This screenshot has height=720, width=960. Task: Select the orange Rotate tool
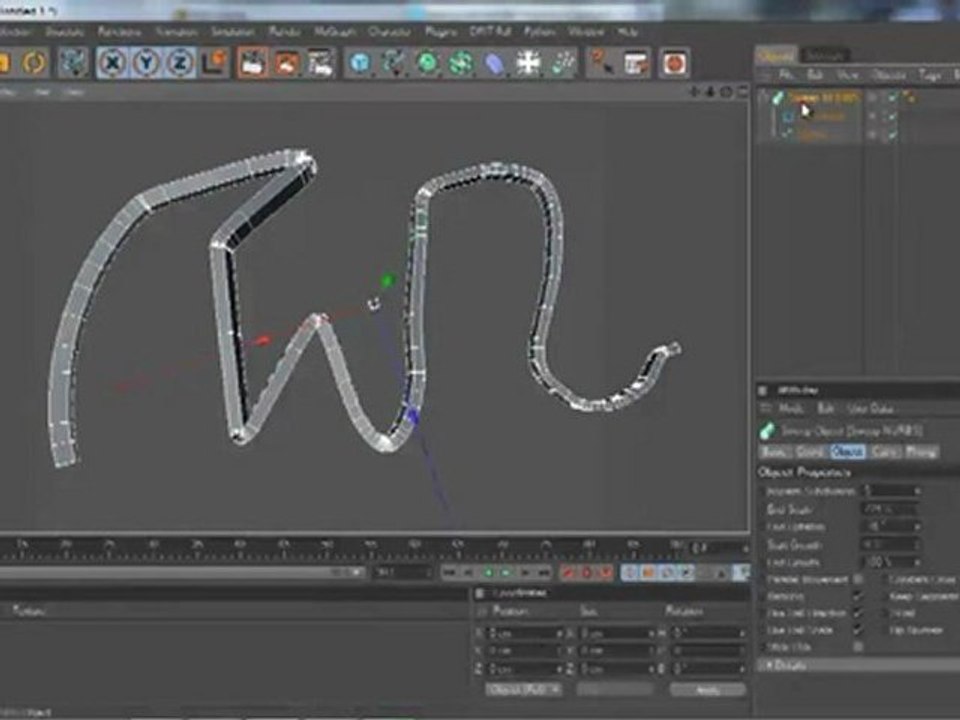pyautogui.click(x=34, y=62)
